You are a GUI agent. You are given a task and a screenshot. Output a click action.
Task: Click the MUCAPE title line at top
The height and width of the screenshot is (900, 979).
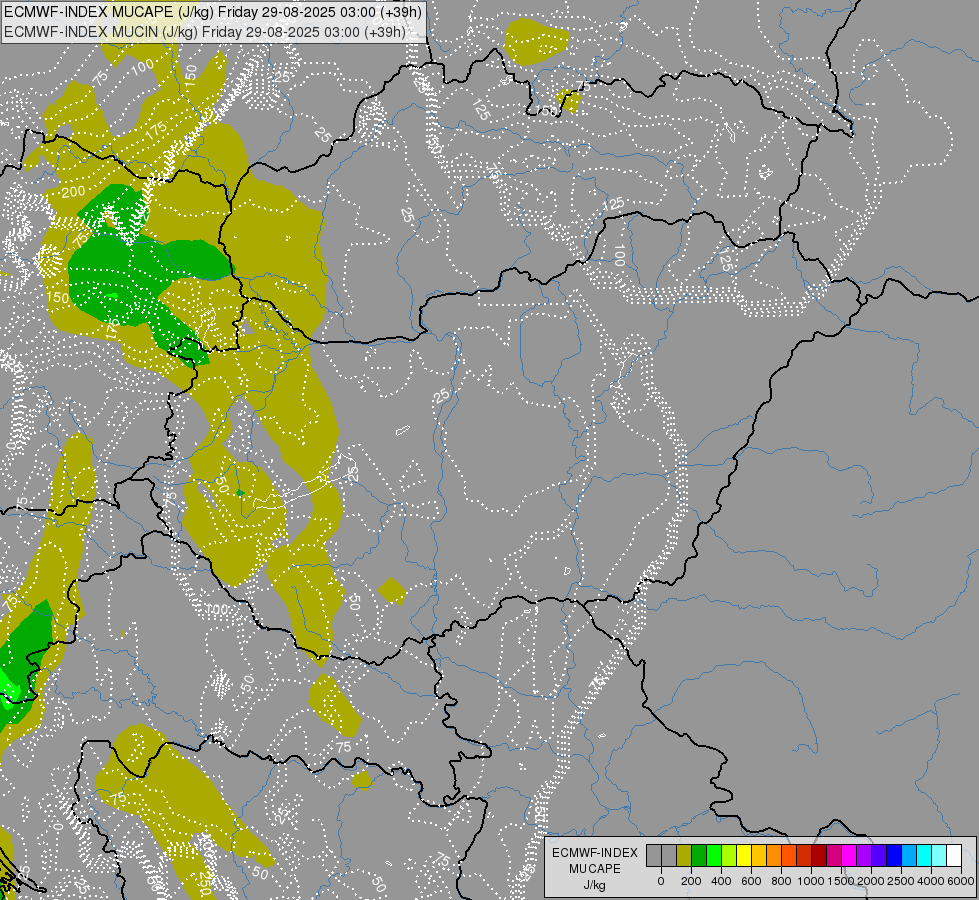click(212, 12)
